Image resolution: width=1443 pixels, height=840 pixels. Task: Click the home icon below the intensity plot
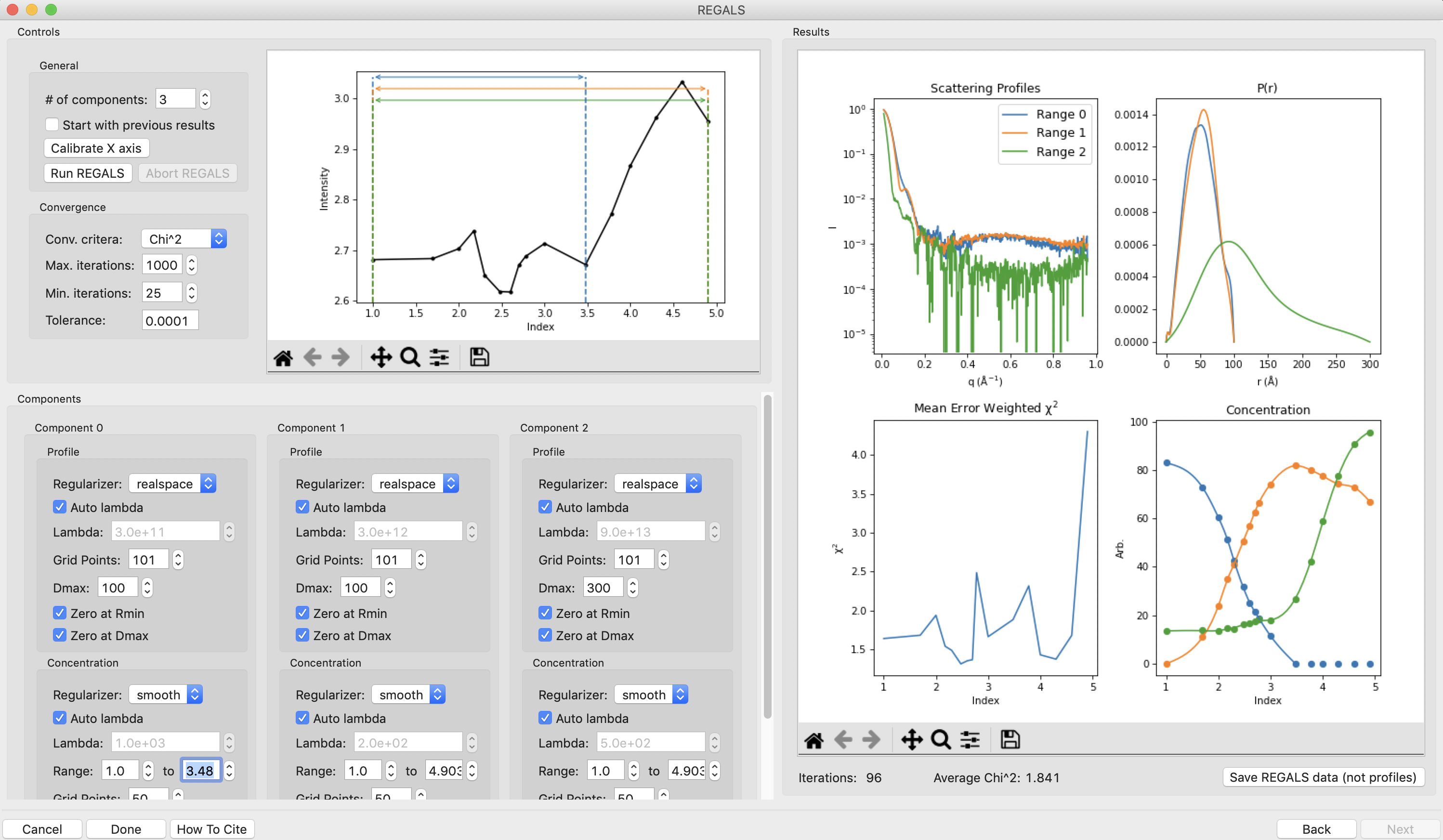[x=283, y=358]
